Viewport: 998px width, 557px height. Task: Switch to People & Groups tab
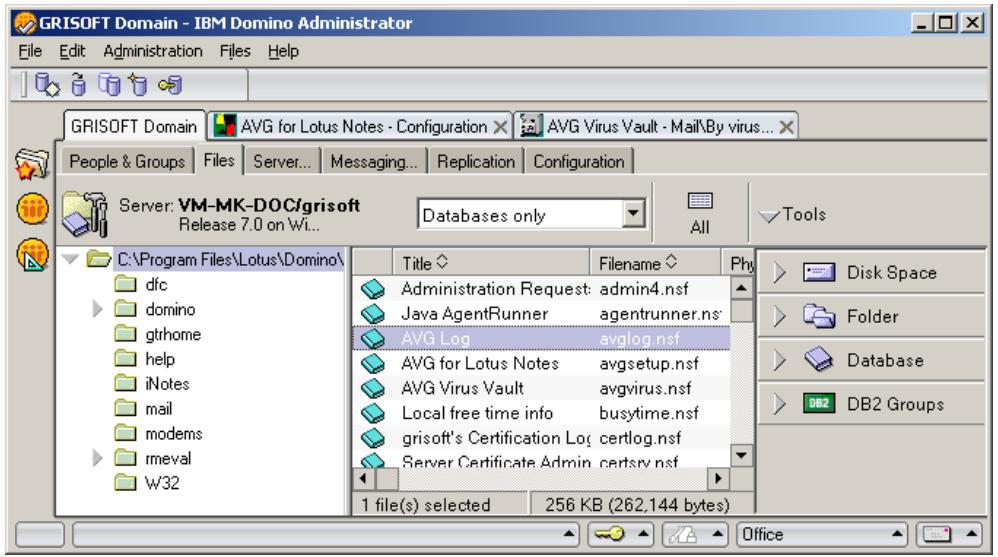(127, 162)
